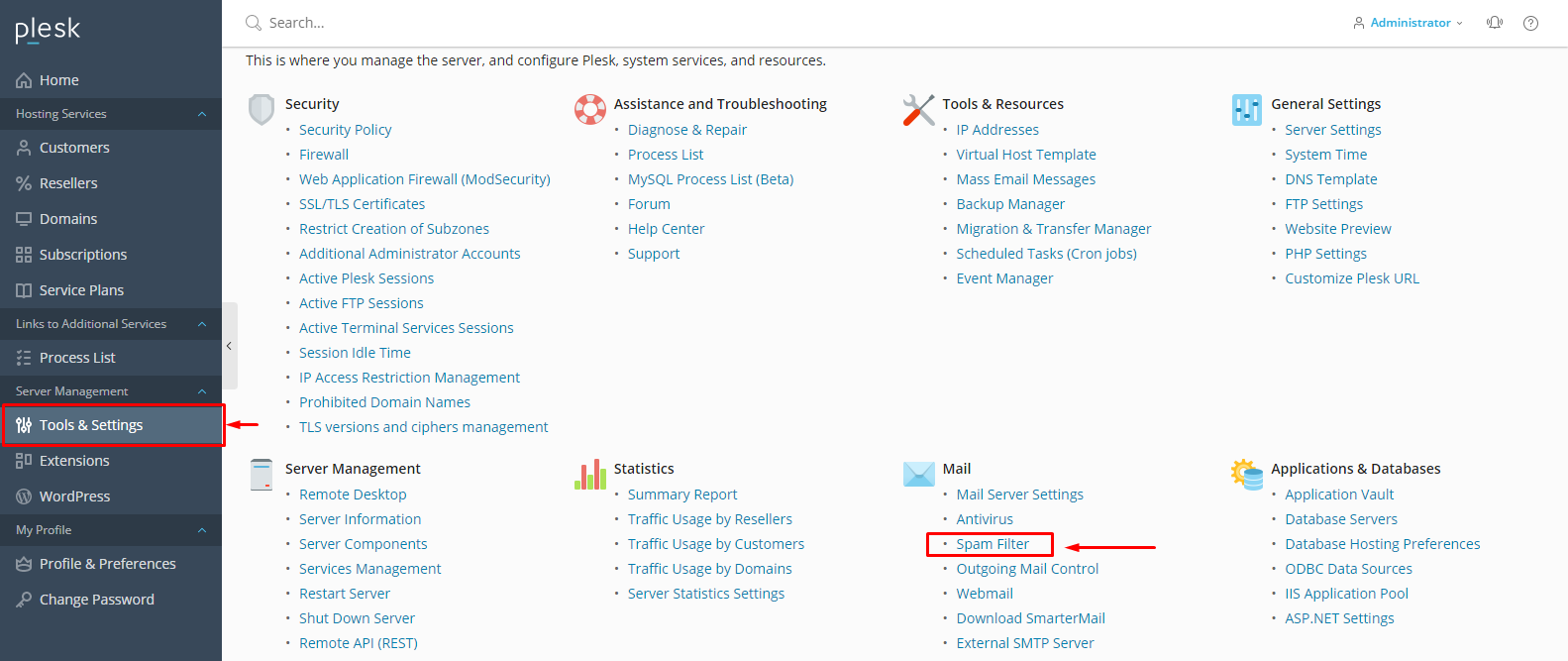Open MySQL Process List (Beta)
1568x661 pixels.
click(710, 179)
